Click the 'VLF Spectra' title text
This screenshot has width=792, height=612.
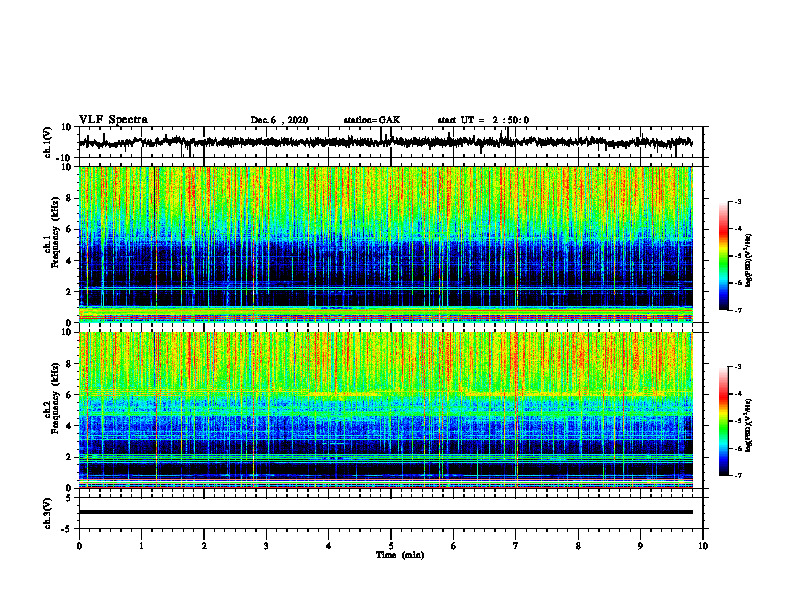(x=113, y=120)
